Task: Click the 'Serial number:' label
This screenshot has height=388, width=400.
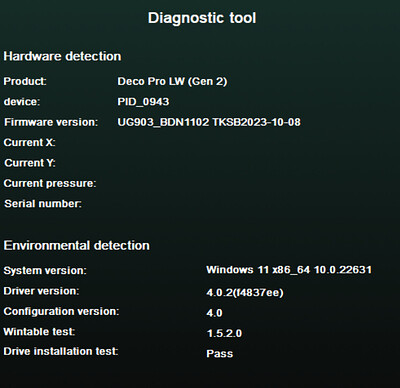Action: coord(43,204)
